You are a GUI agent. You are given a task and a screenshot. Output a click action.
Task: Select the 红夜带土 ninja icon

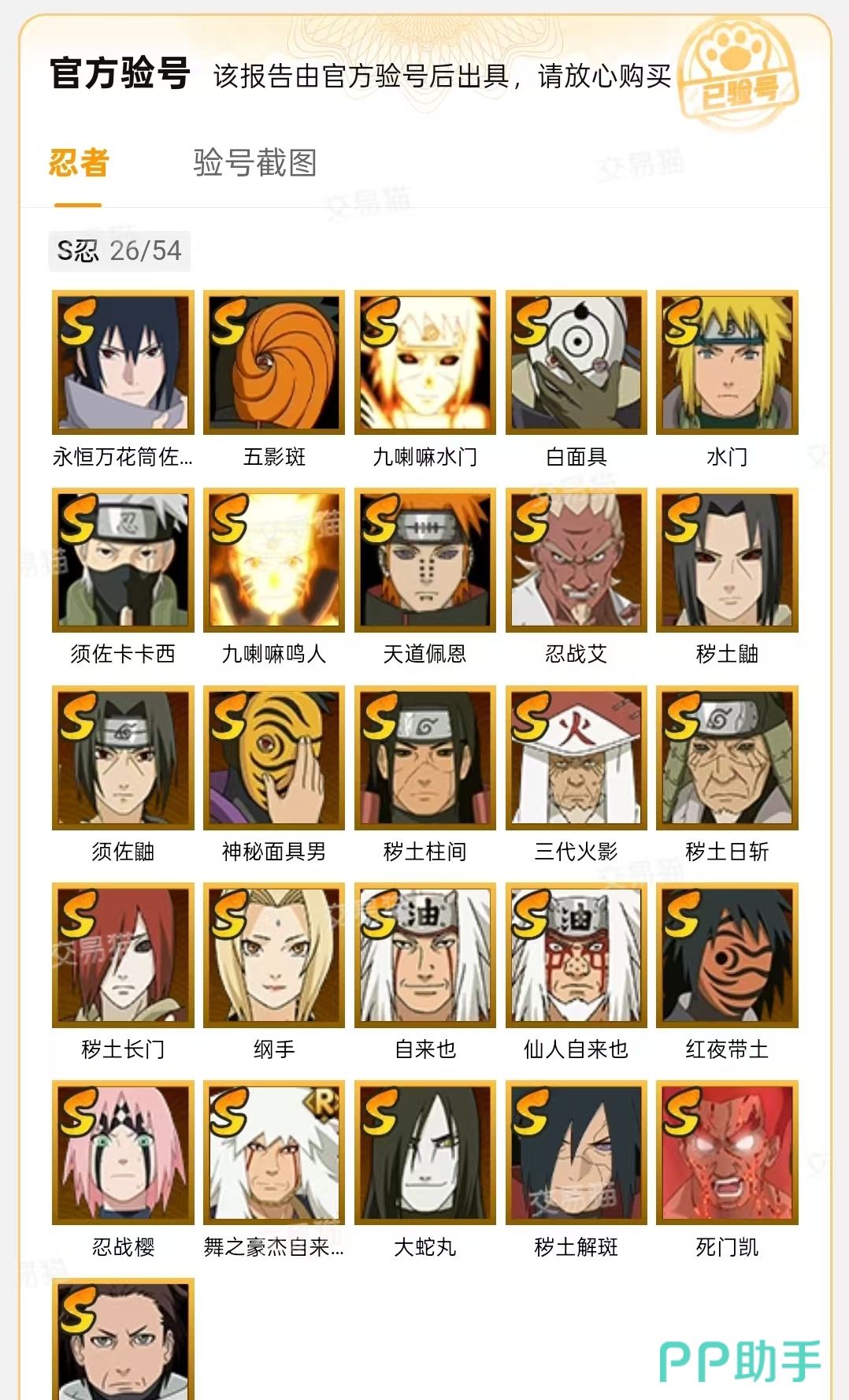pyautogui.click(x=728, y=956)
